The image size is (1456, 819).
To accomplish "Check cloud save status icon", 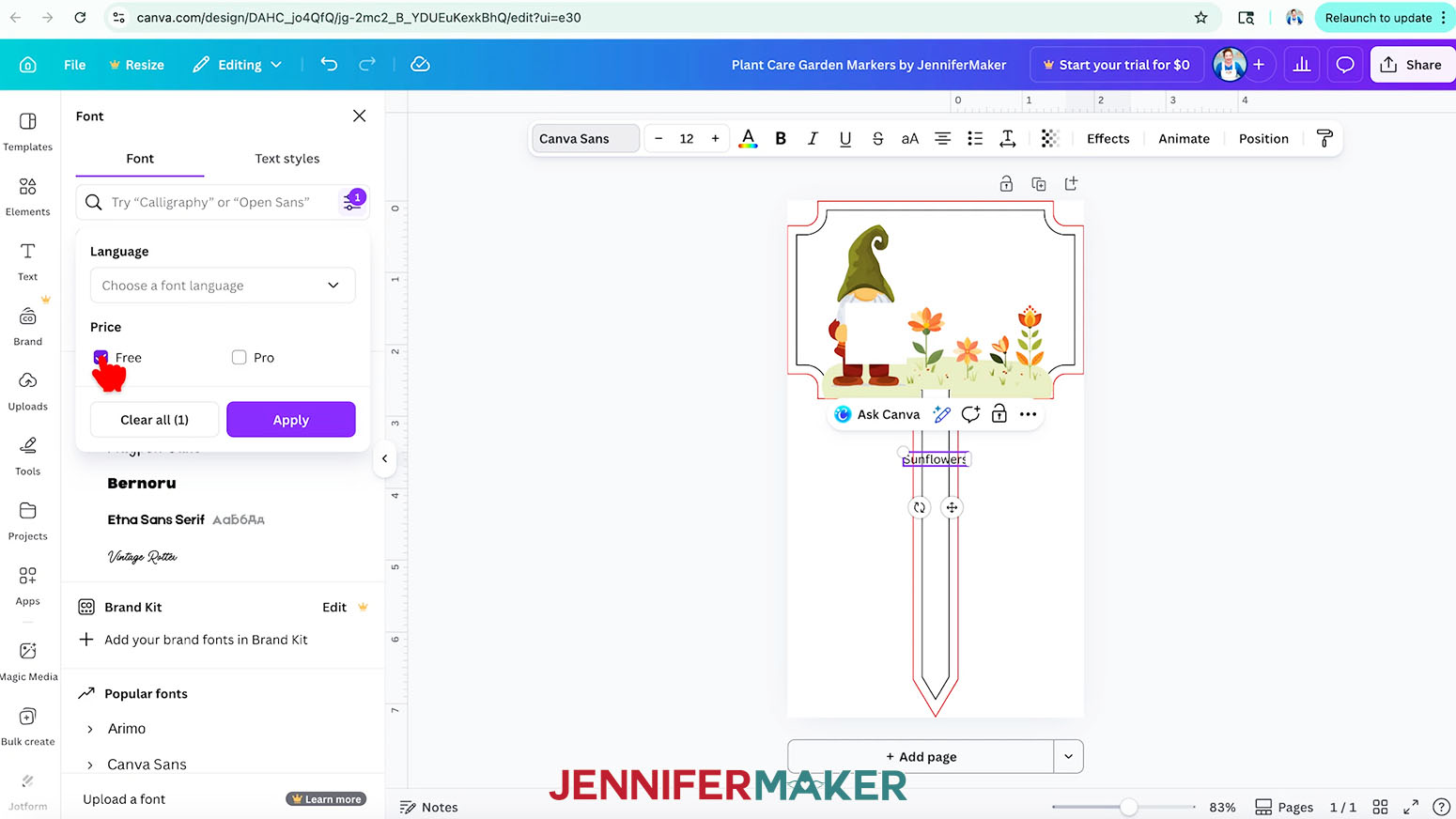I will pyautogui.click(x=420, y=64).
